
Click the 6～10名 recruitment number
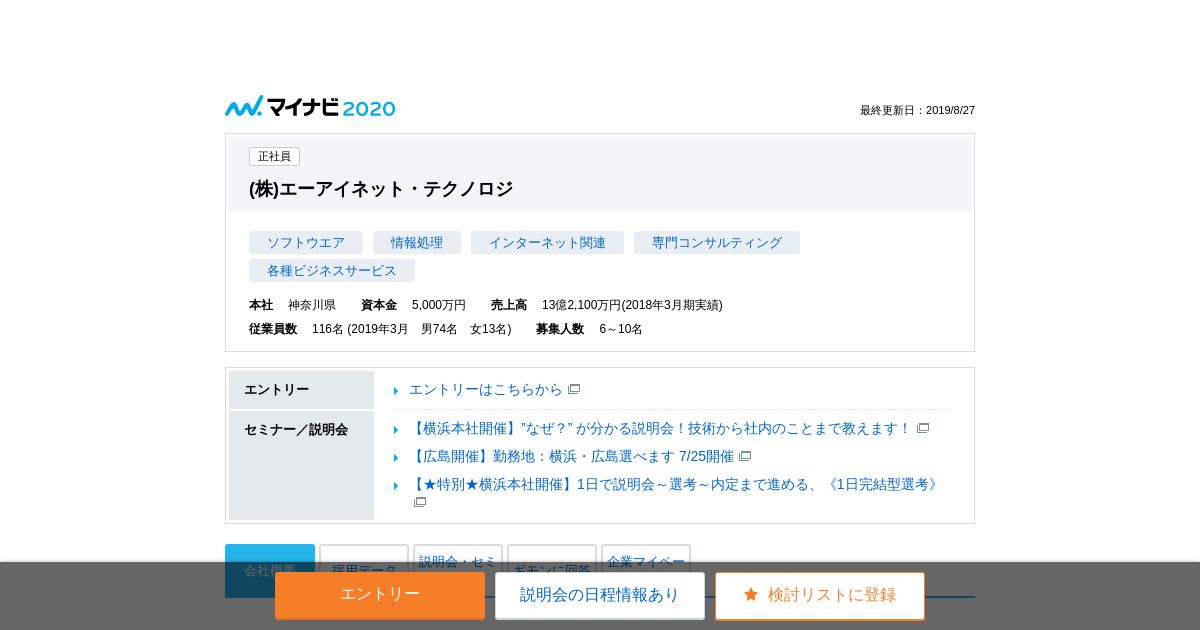(x=621, y=329)
